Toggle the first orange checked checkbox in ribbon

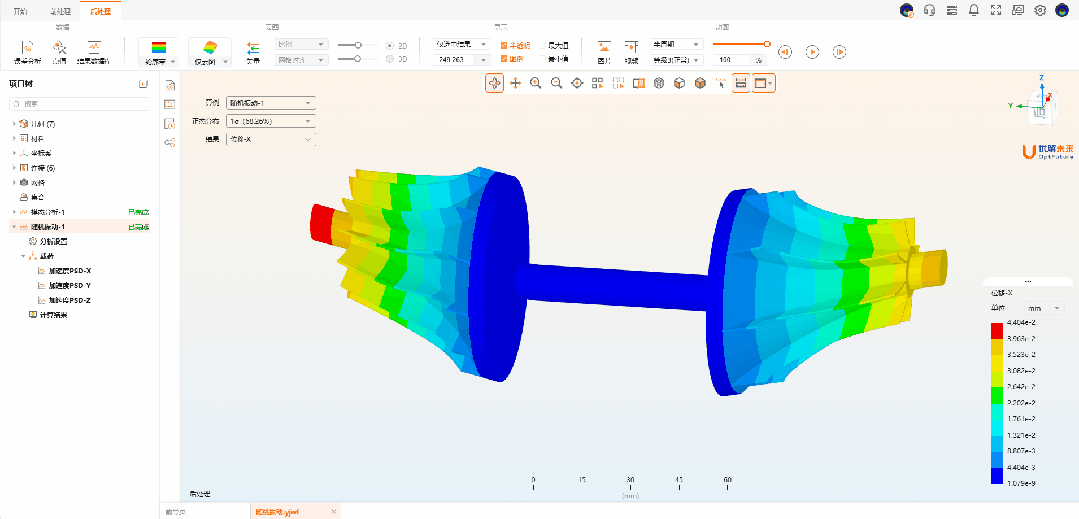tap(504, 45)
